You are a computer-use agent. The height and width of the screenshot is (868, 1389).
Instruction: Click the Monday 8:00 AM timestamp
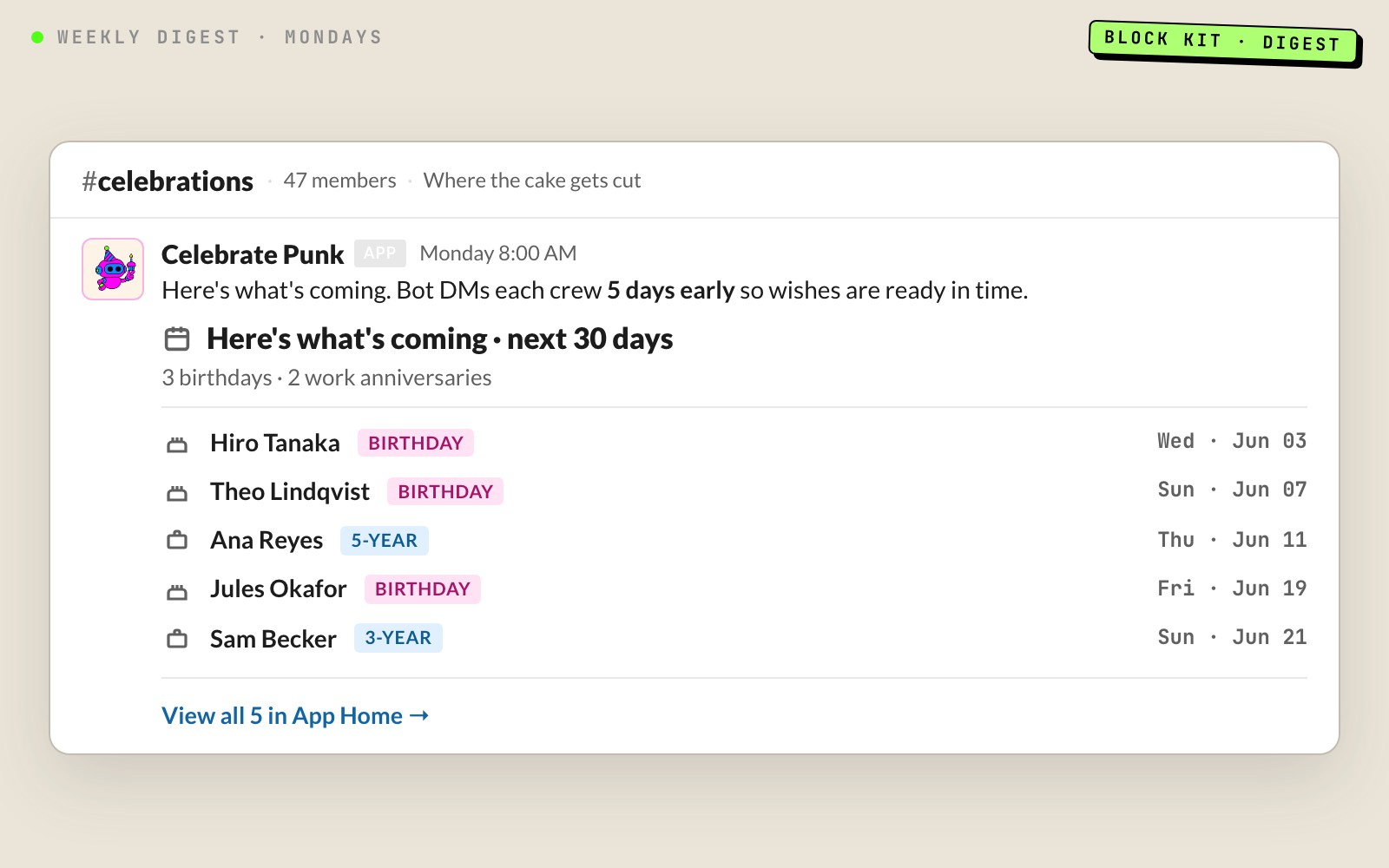[498, 253]
